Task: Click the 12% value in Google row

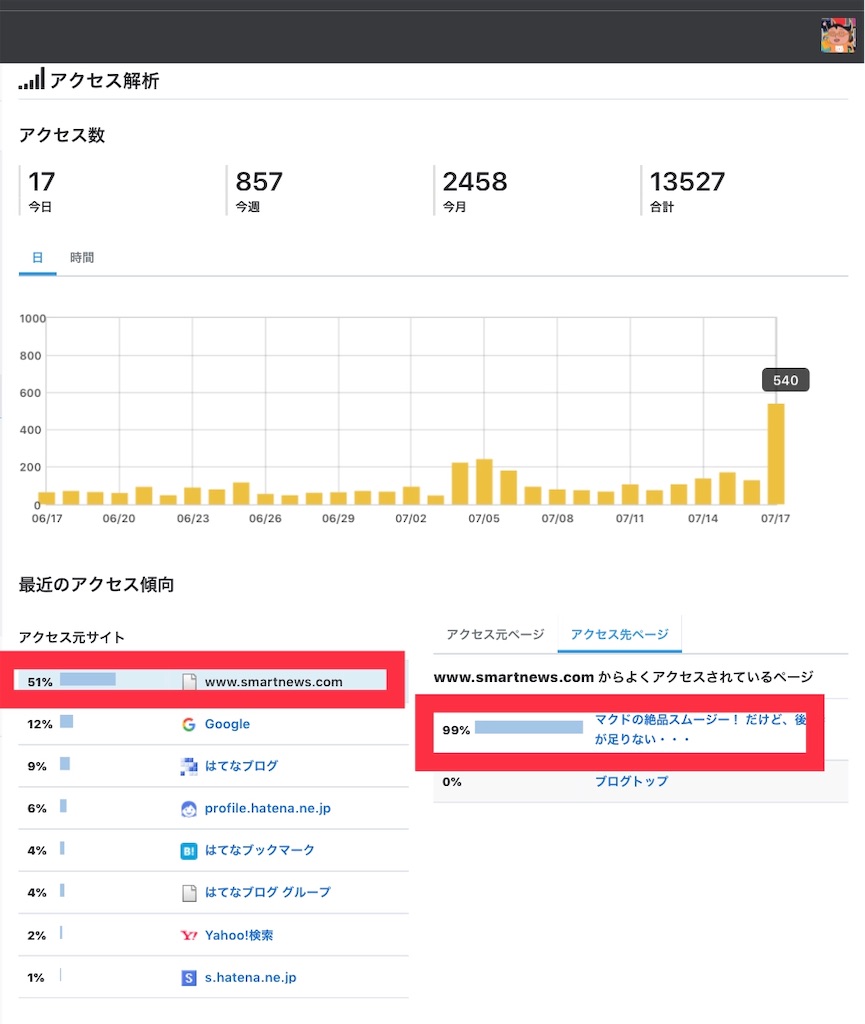Action: (x=40, y=724)
